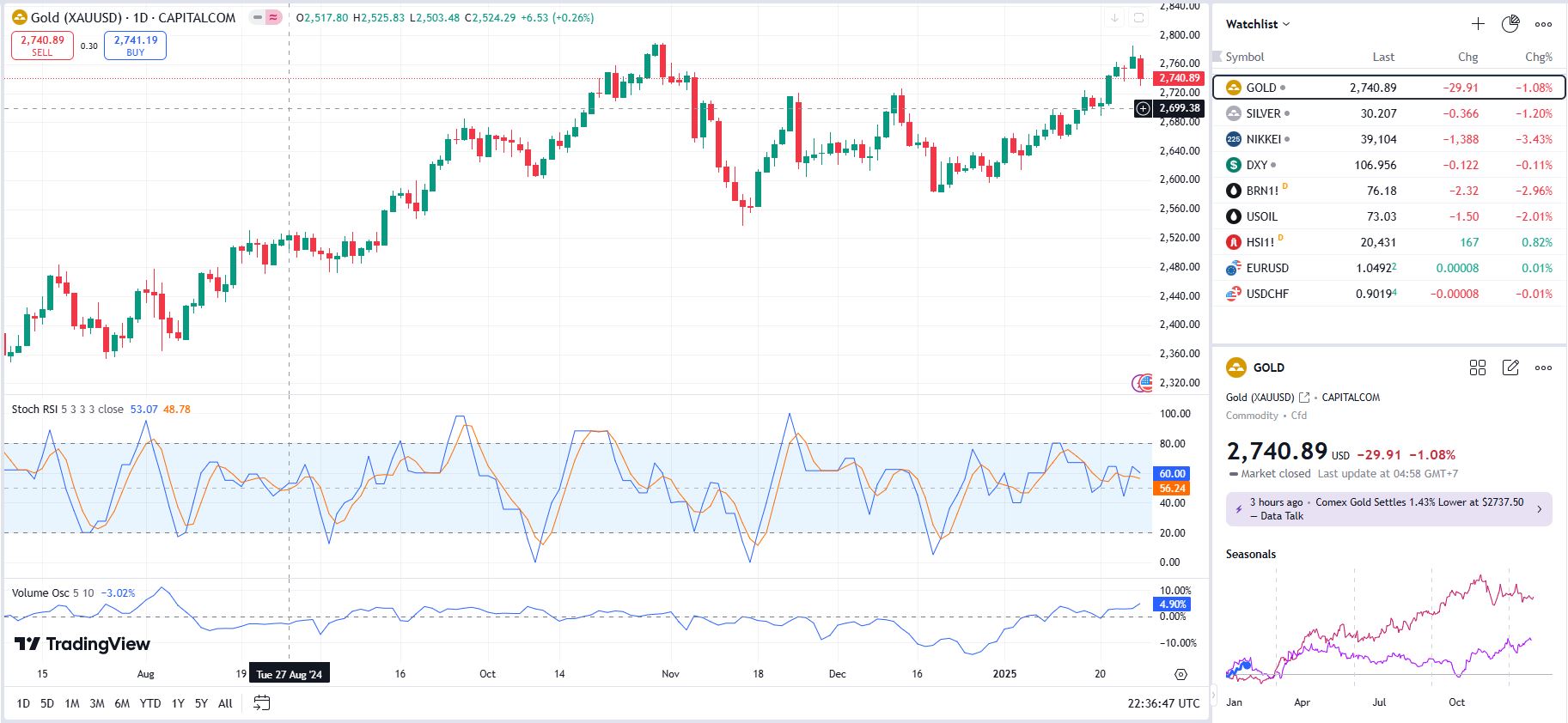The width and height of the screenshot is (1568, 723).
Task: Click the edit note icon beside GOLD
Action: pyautogui.click(x=1510, y=368)
